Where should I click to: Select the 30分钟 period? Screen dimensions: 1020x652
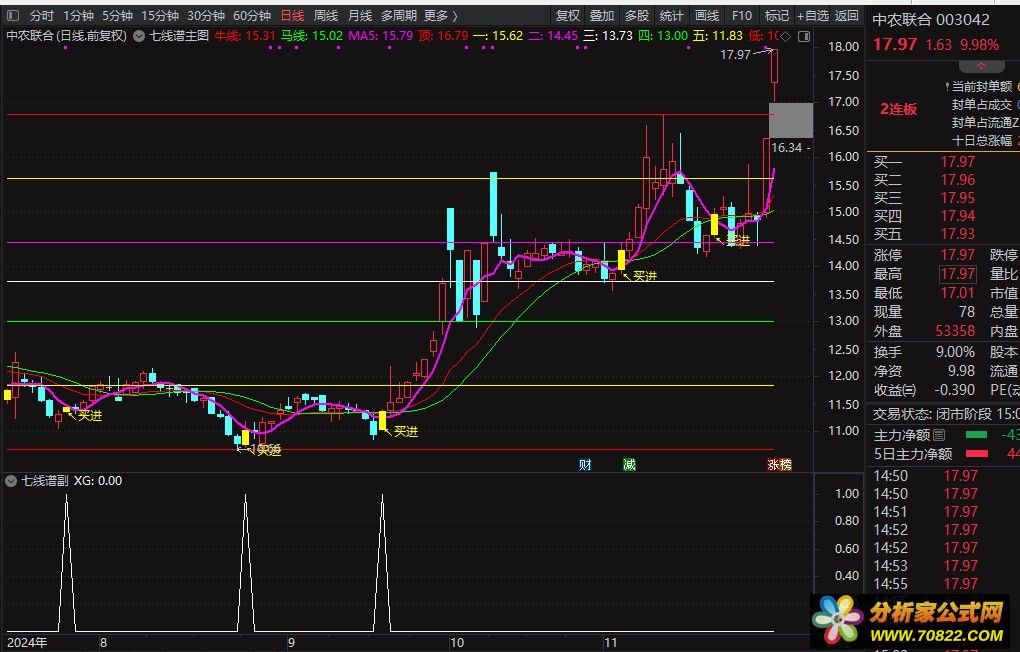(x=206, y=16)
